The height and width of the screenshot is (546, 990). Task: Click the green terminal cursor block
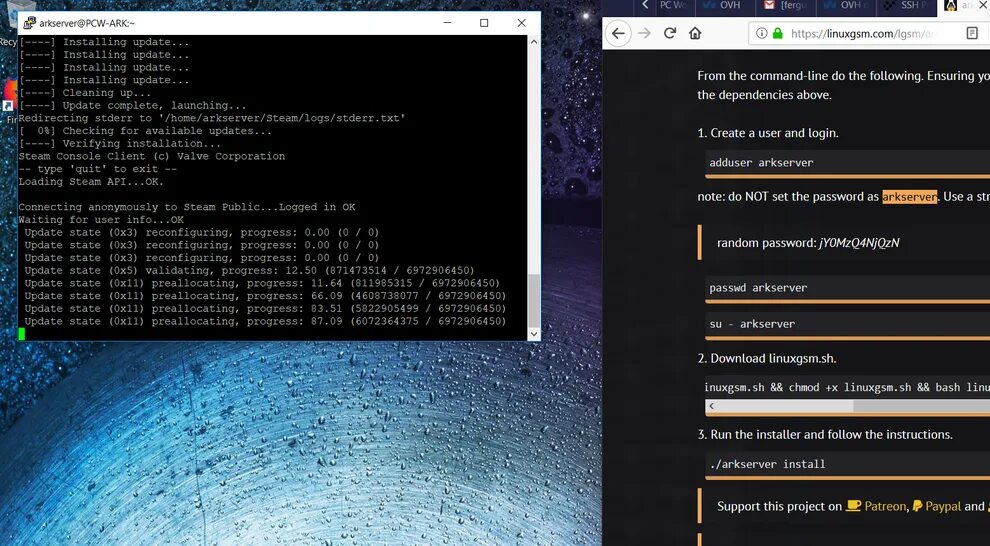(x=21, y=334)
